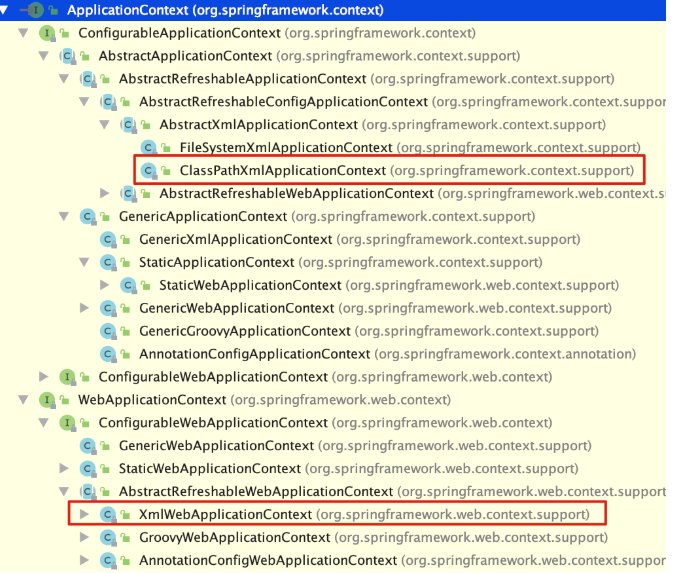Click the AbstractRefreshableApplicationContext class icon
Viewport: 696px width, 573px height.
click(x=88, y=79)
